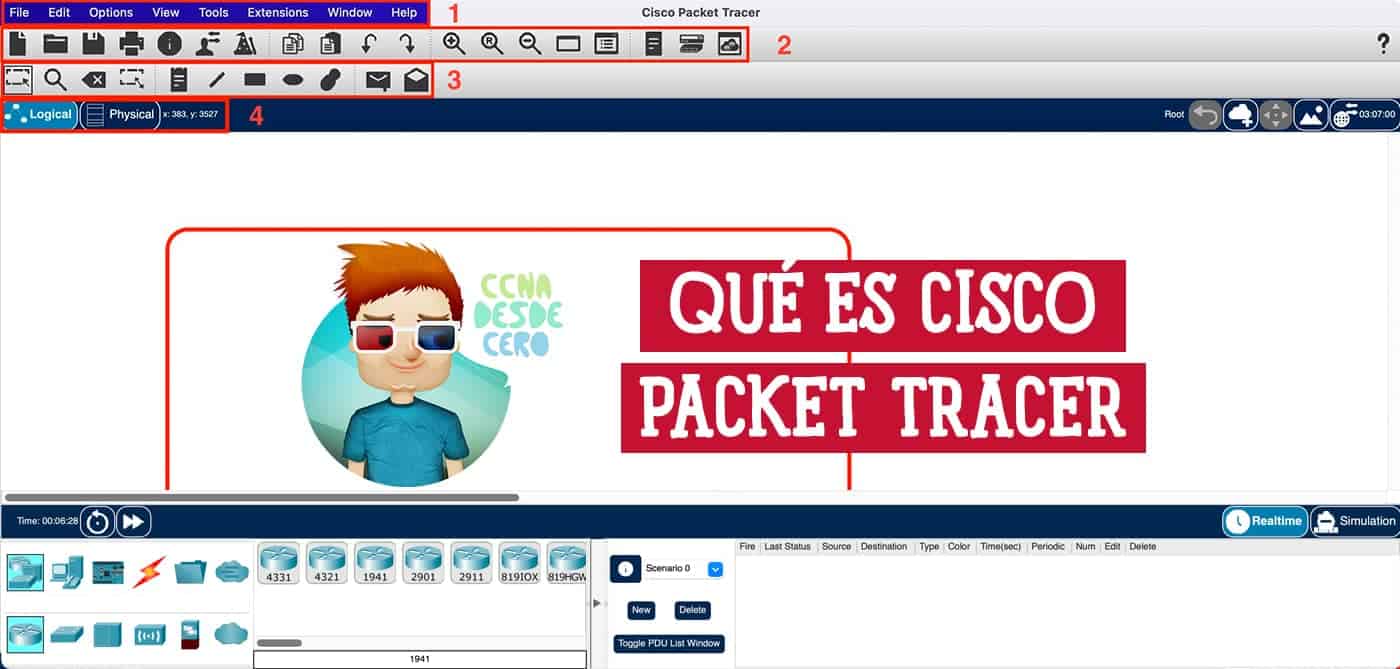Select the Draw Rectangle tool

coord(255,80)
